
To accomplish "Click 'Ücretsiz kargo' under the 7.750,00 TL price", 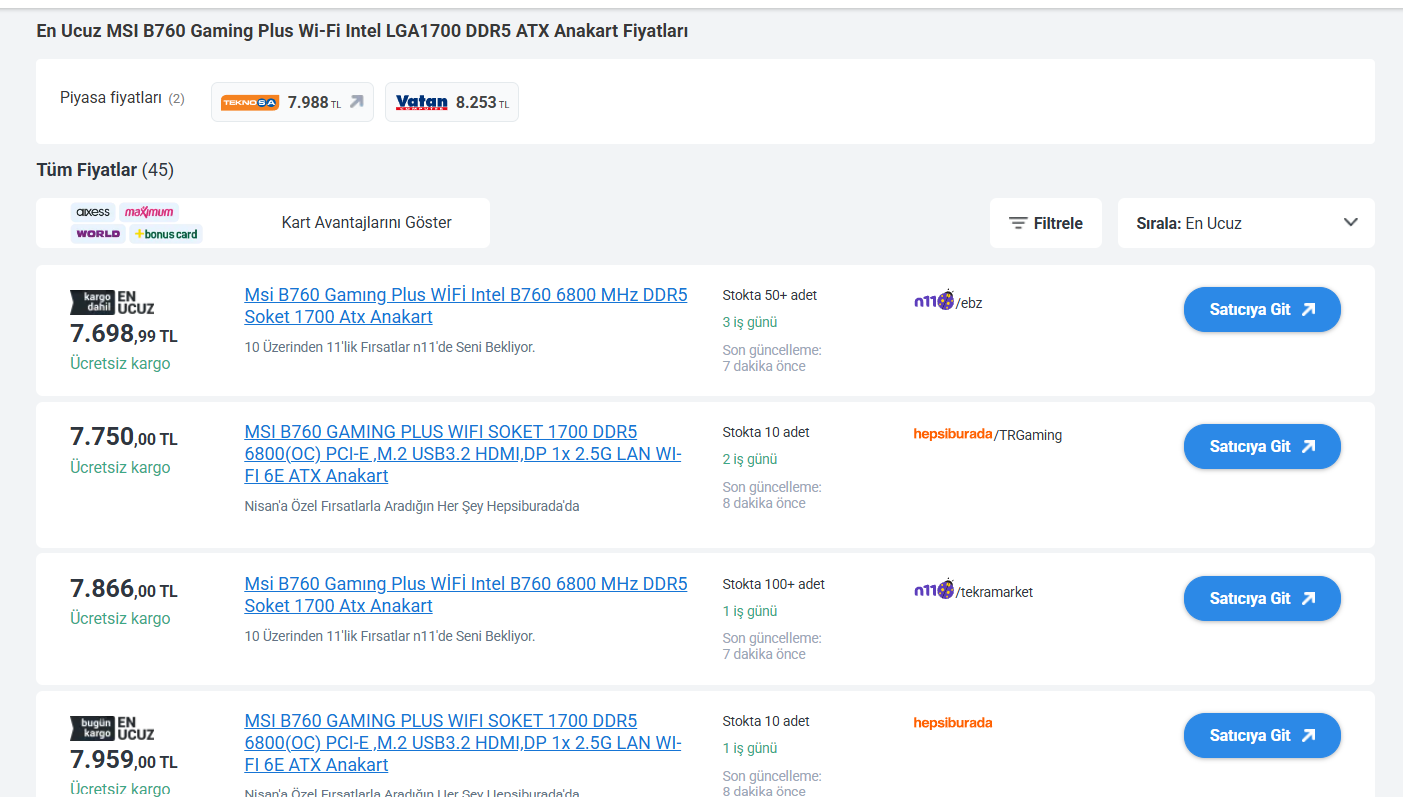I will [x=120, y=467].
